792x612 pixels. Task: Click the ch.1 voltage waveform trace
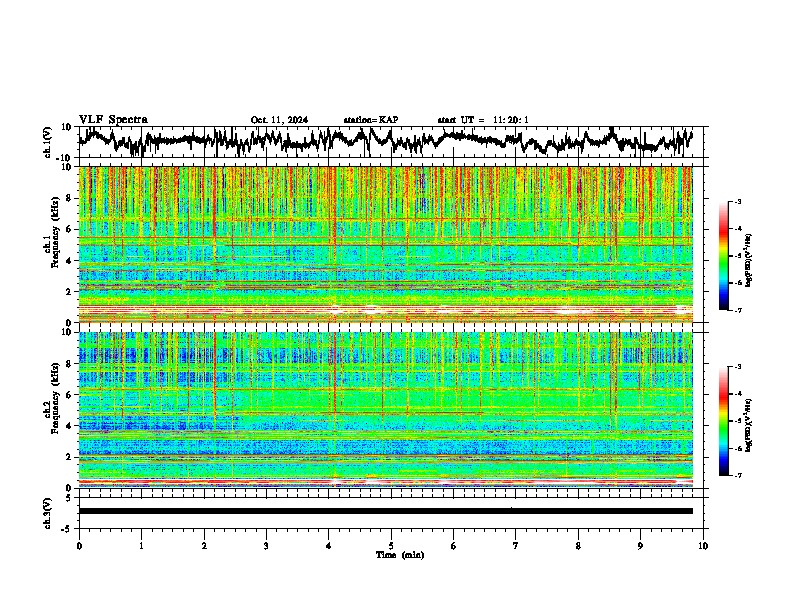point(386,140)
